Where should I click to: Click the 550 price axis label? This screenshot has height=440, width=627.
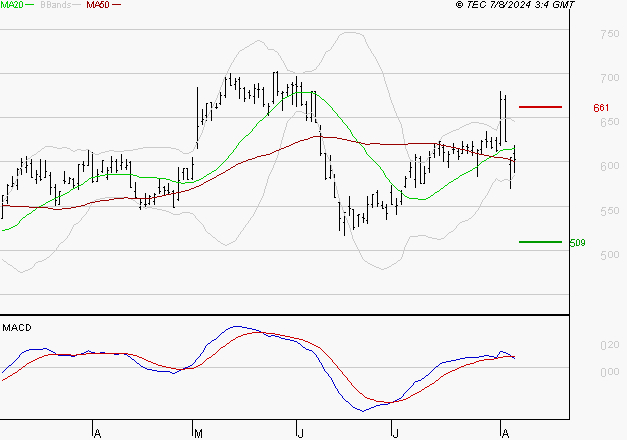[x=609, y=211]
